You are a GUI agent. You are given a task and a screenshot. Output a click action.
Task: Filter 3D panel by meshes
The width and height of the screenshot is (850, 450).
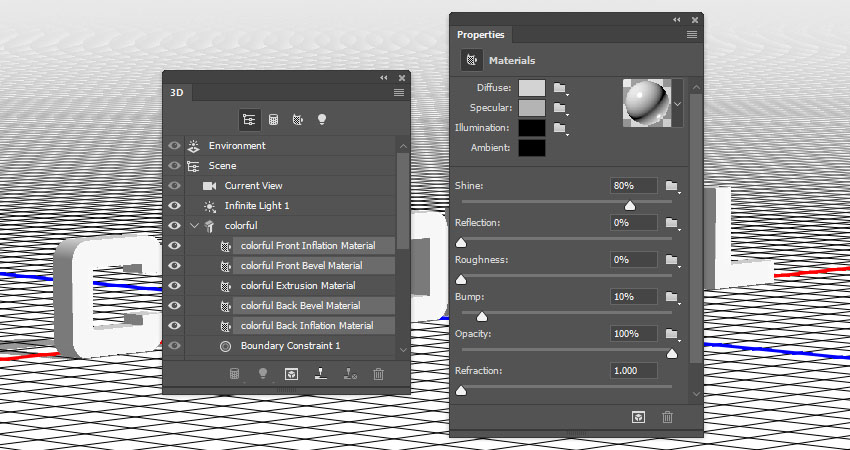point(273,119)
